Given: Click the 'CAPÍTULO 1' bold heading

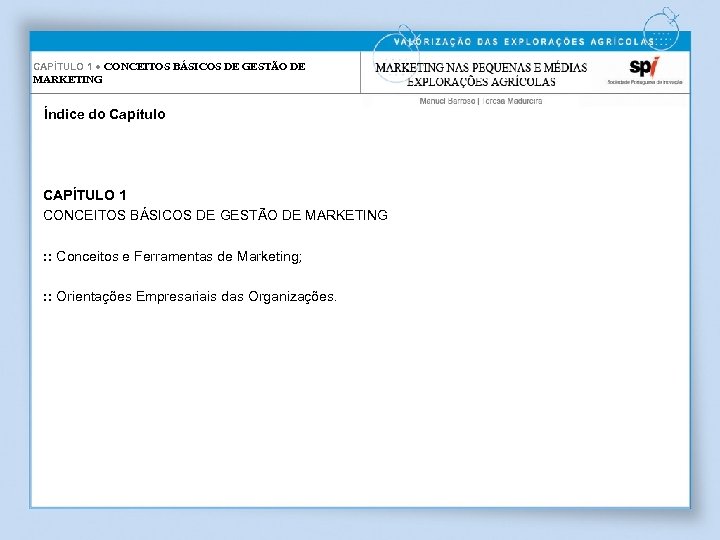Looking at the screenshot, I should point(84,195).
